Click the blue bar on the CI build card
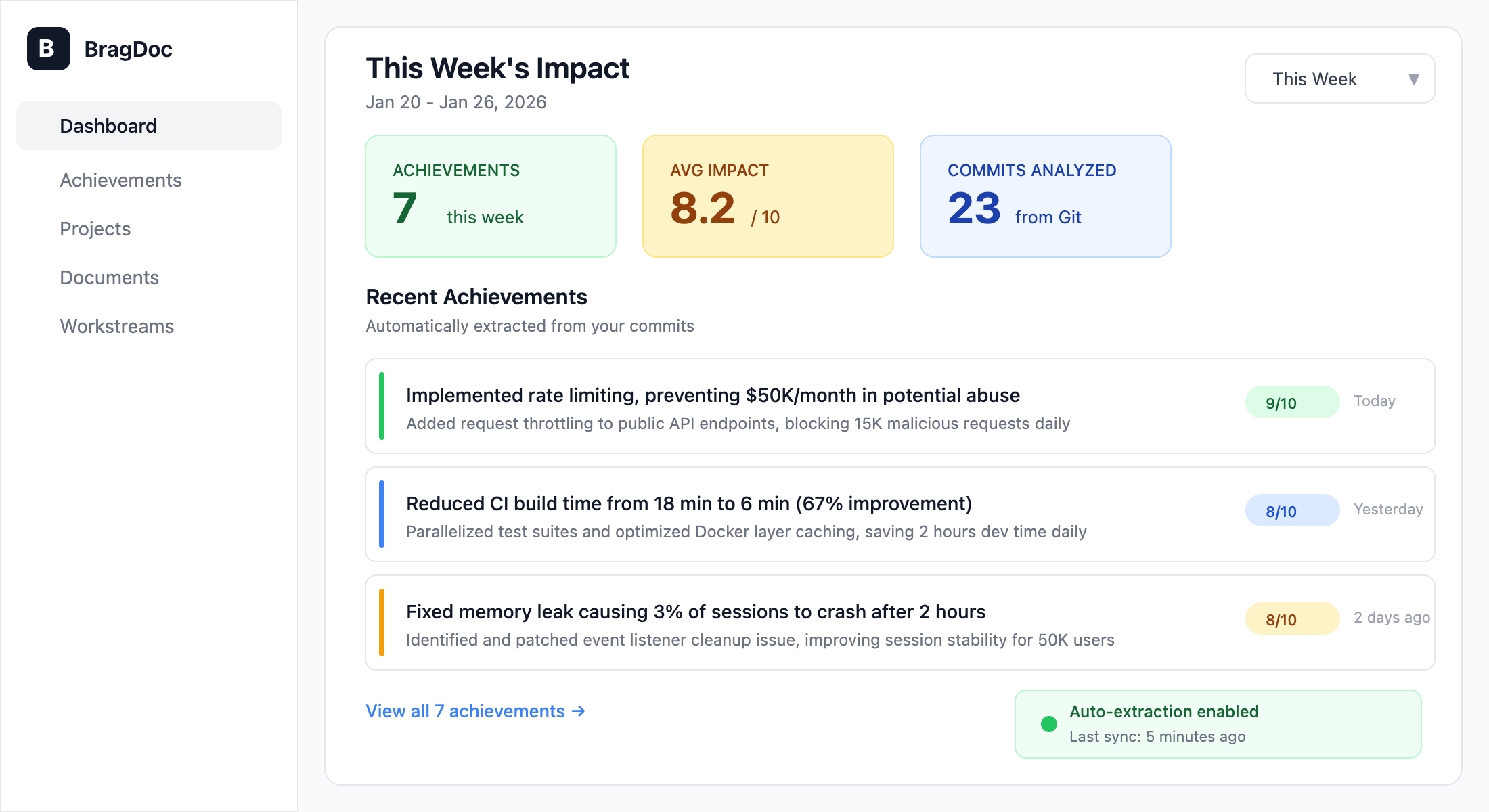The width and height of the screenshot is (1489, 812). [382, 514]
